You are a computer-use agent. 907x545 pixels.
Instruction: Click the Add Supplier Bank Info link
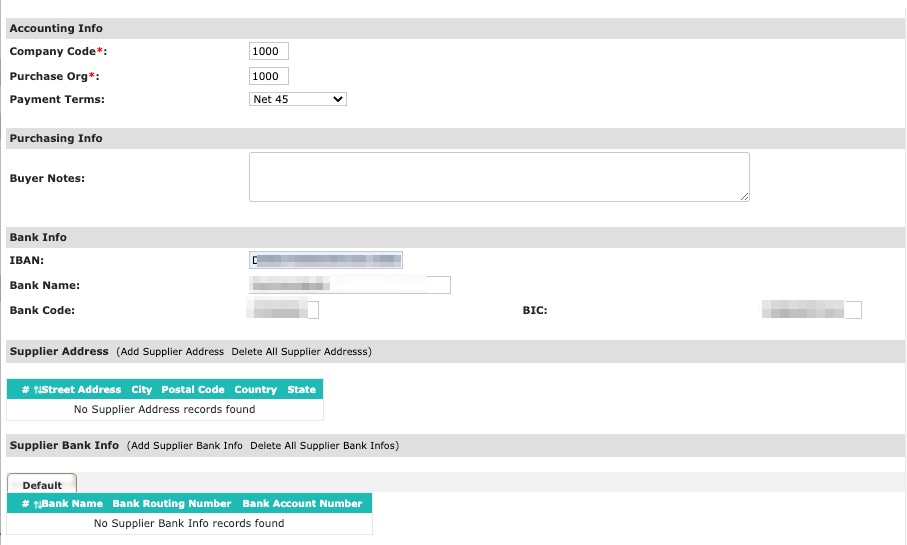pos(186,445)
